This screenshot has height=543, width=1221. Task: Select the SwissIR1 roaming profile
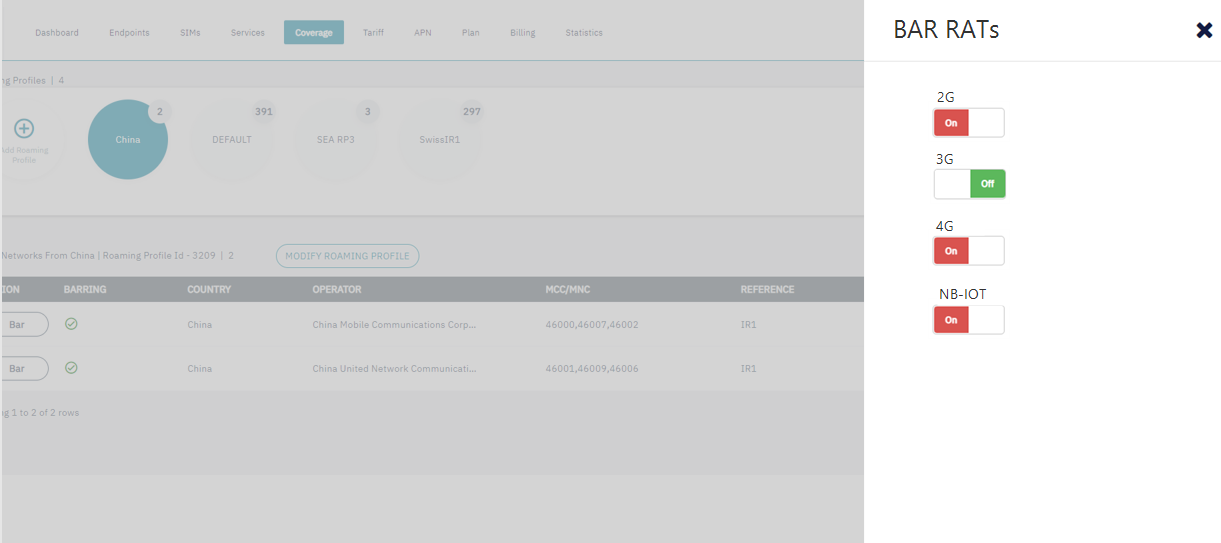pos(440,140)
